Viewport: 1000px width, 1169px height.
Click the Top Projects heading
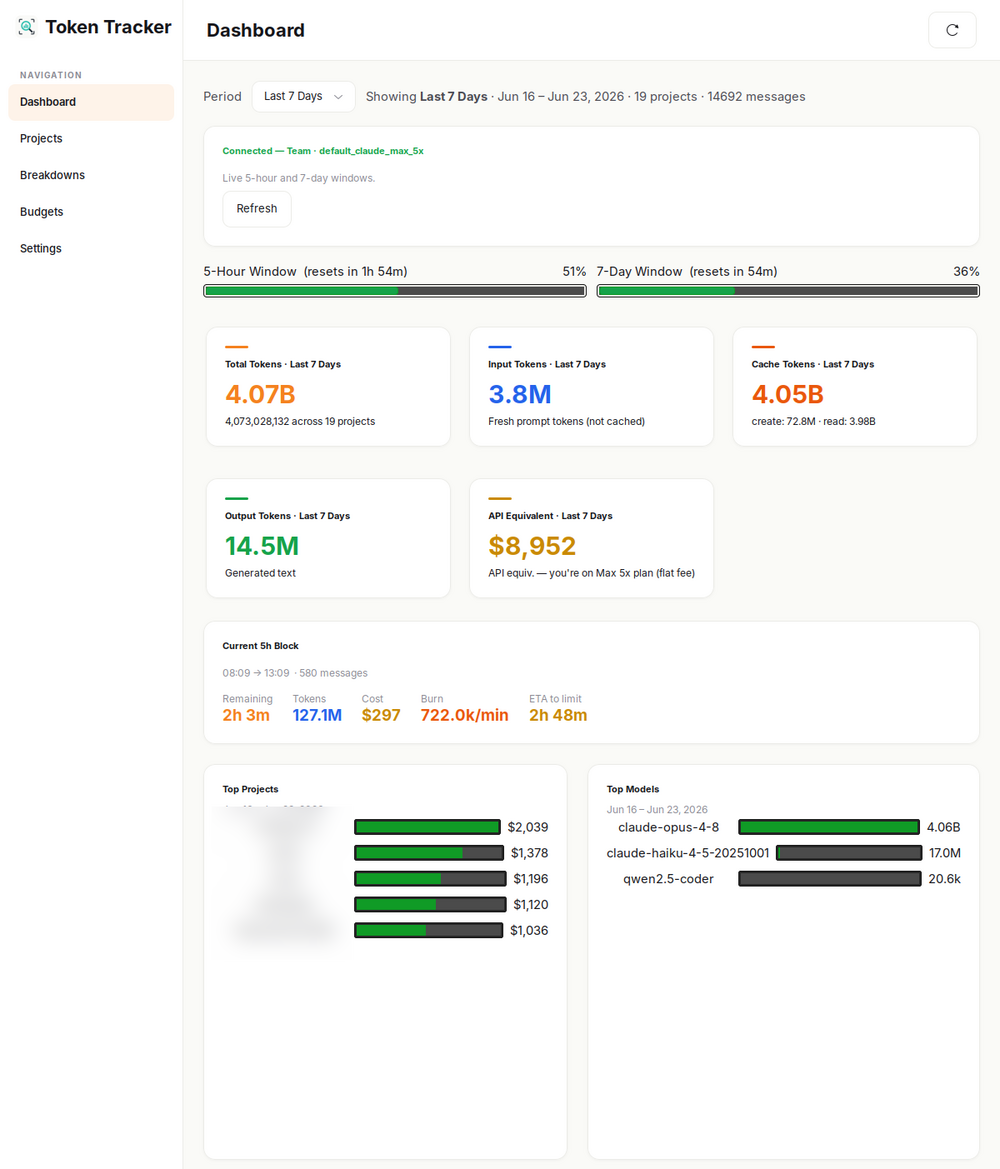[251, 789]
